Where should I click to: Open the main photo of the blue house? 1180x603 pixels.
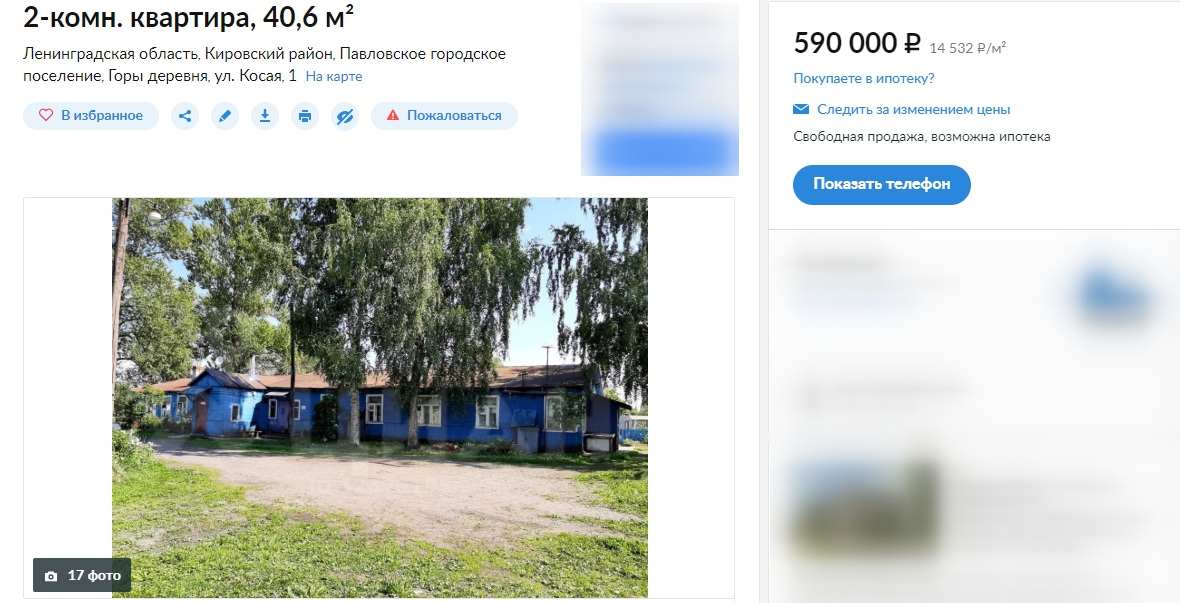click(x=380, y=397)
